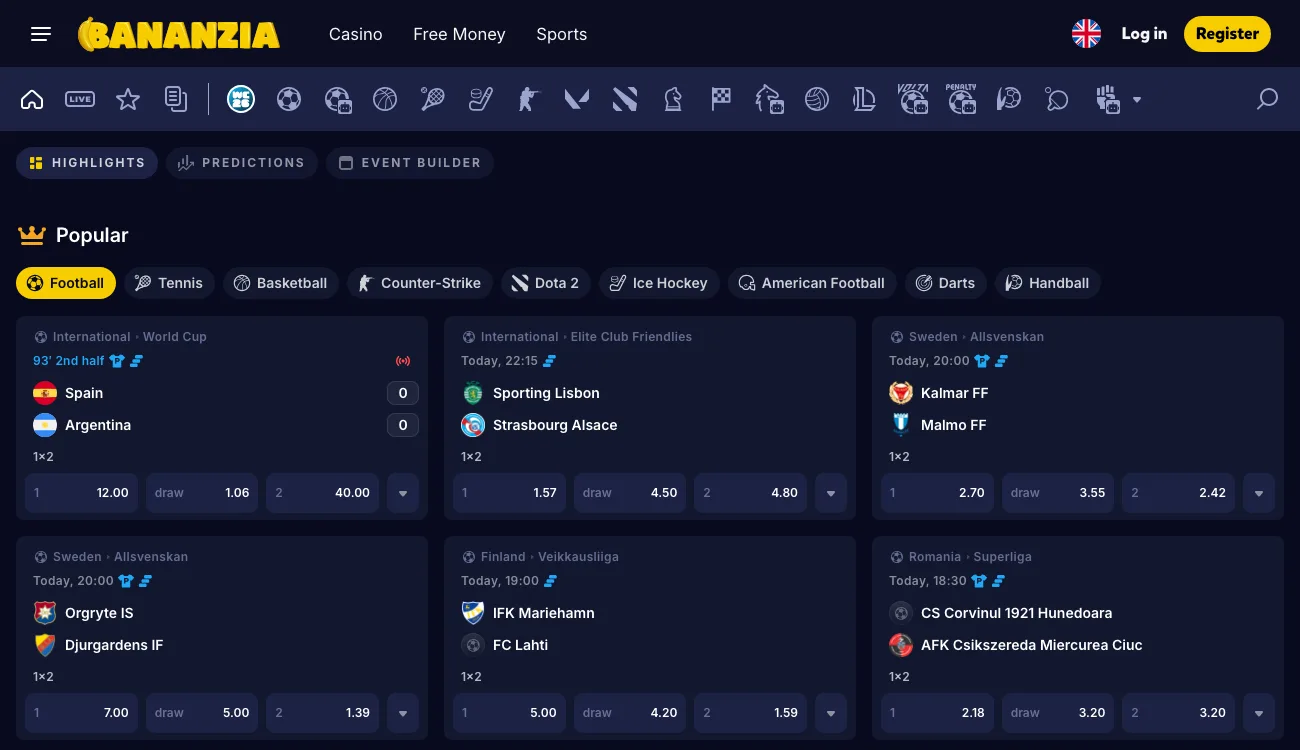Image resolution: width=1300 pixels, height=750 pixels.
Task: Open the Sports menu item
Action: (562, 34)
